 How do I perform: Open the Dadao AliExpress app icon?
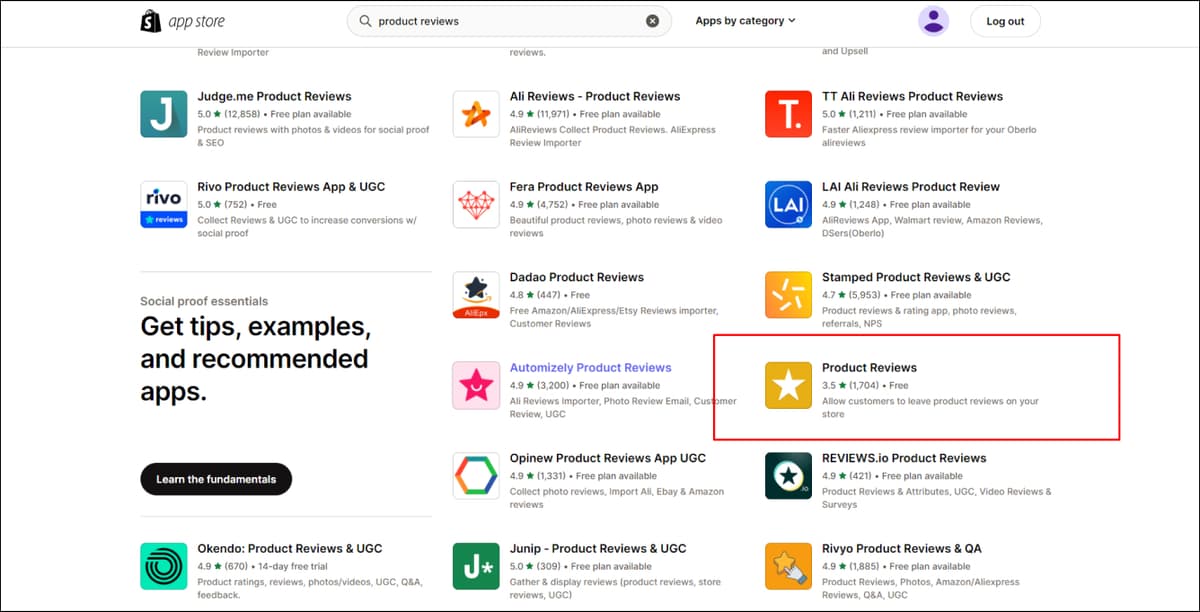click(x=476, y=295)
